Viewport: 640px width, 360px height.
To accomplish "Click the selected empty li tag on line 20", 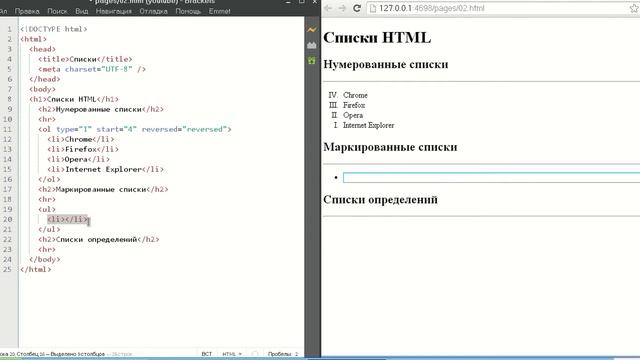I will coord(67,220).
